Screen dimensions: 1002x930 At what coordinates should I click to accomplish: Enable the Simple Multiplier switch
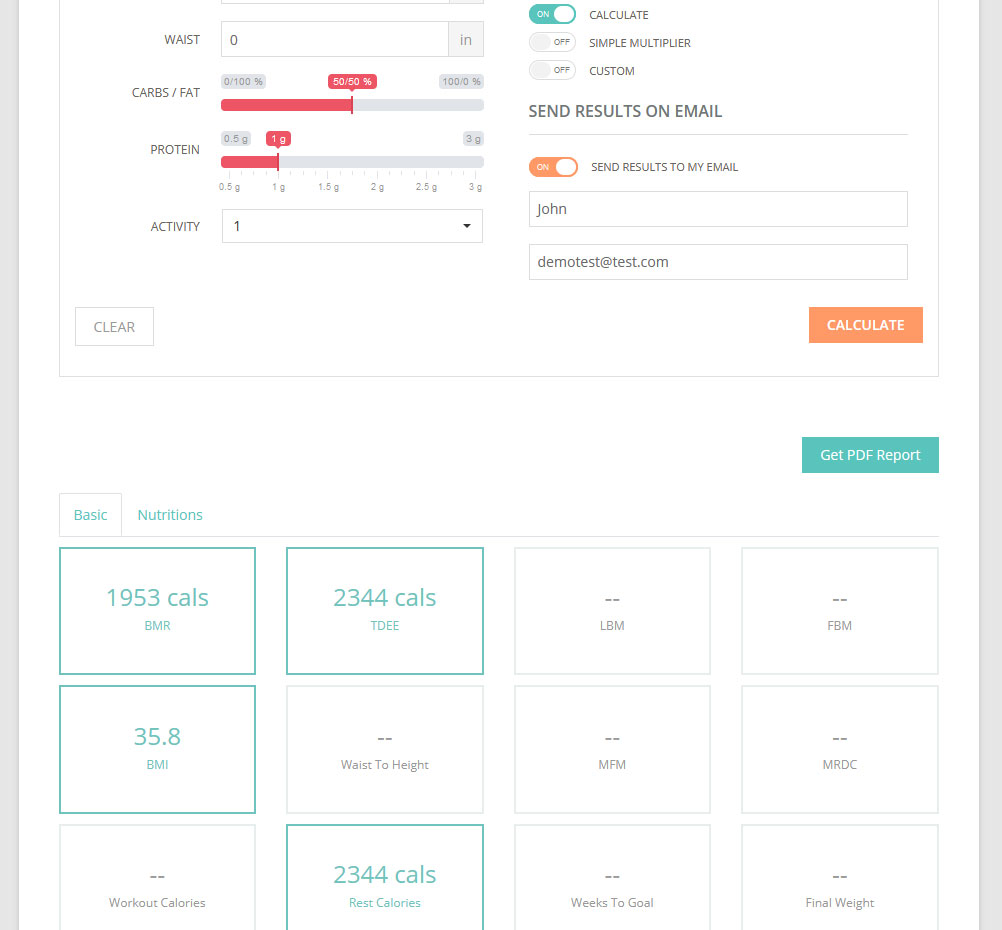(552, 42)
